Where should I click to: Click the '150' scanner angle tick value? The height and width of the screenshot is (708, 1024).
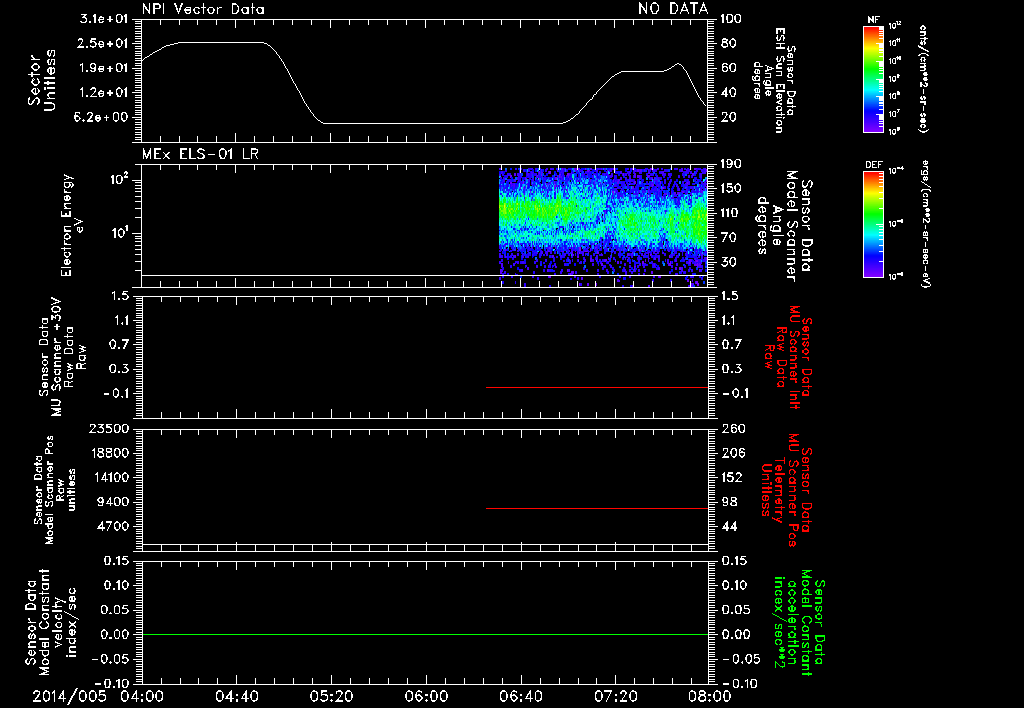(x=731, y=189)
